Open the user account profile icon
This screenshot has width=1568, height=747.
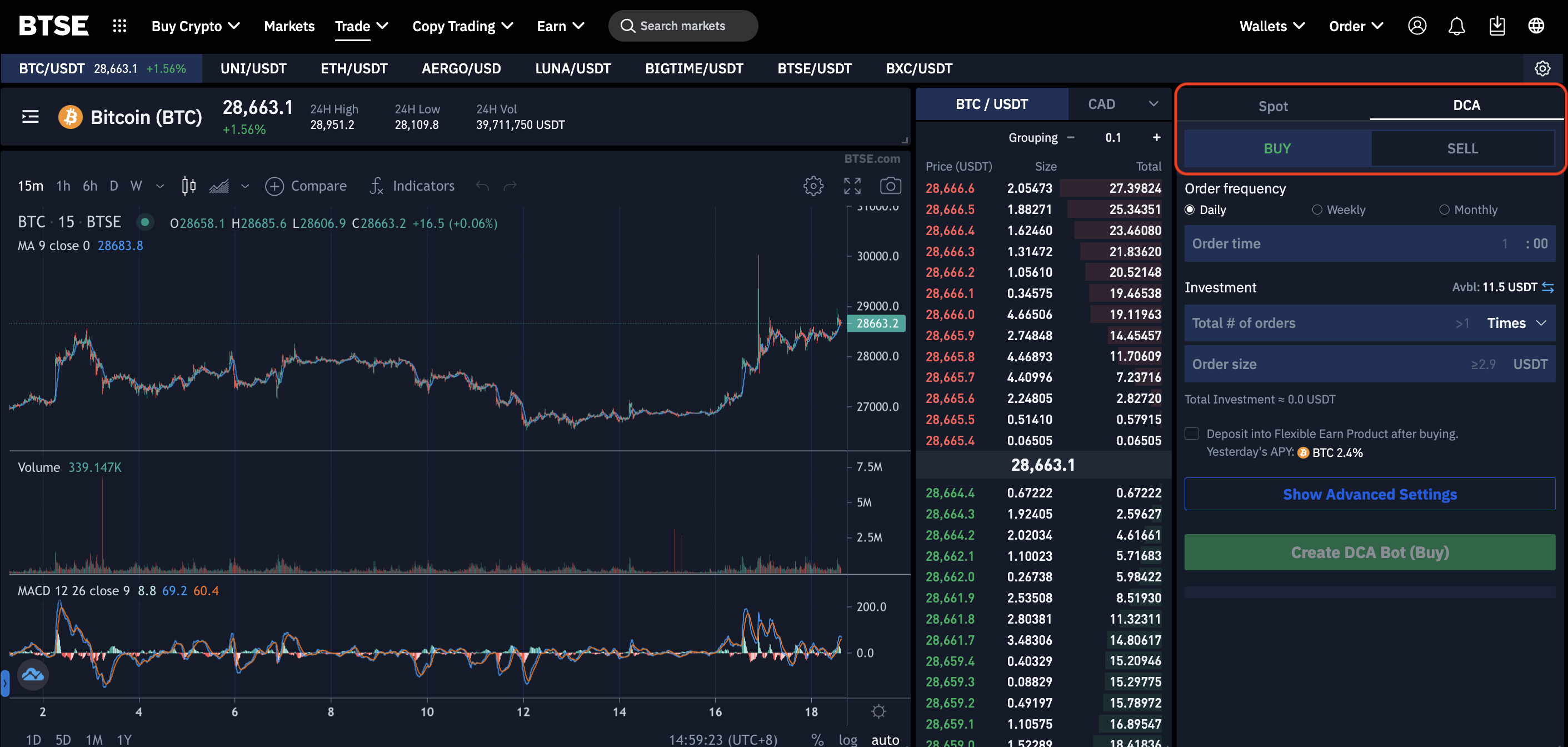tap(1417, 26)
